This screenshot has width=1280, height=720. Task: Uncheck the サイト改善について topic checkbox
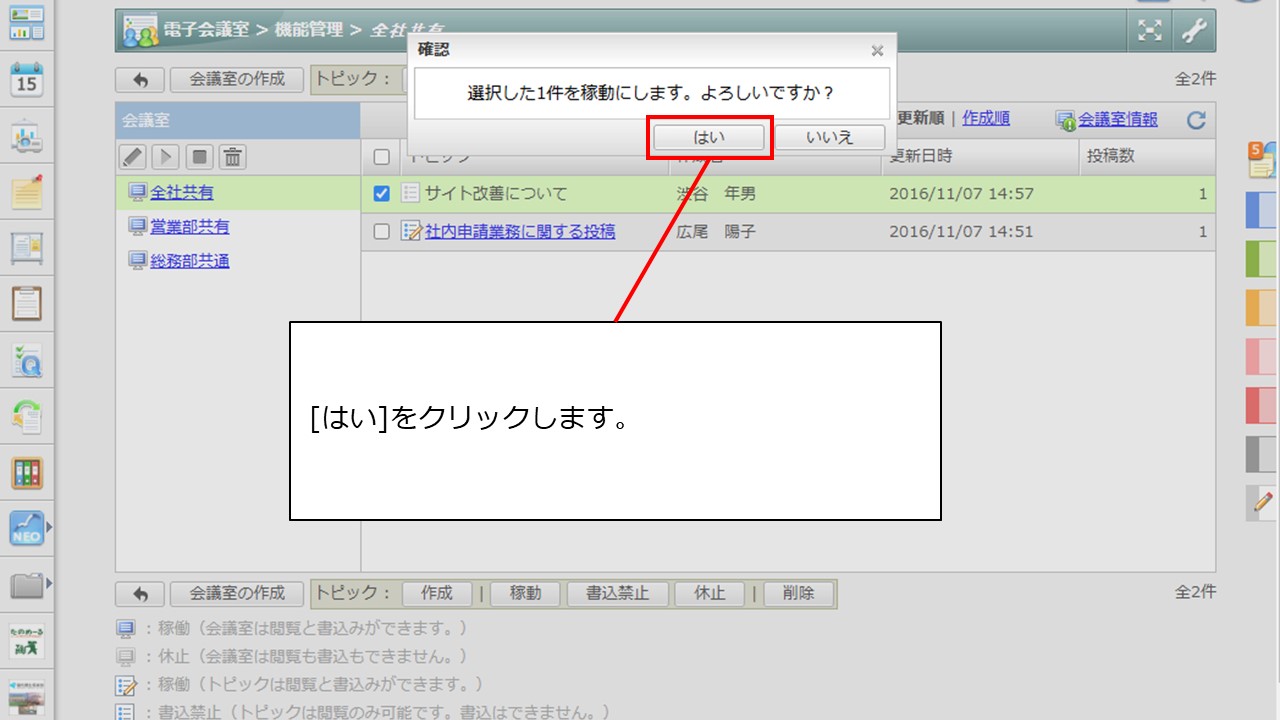[x=381, y=194]
